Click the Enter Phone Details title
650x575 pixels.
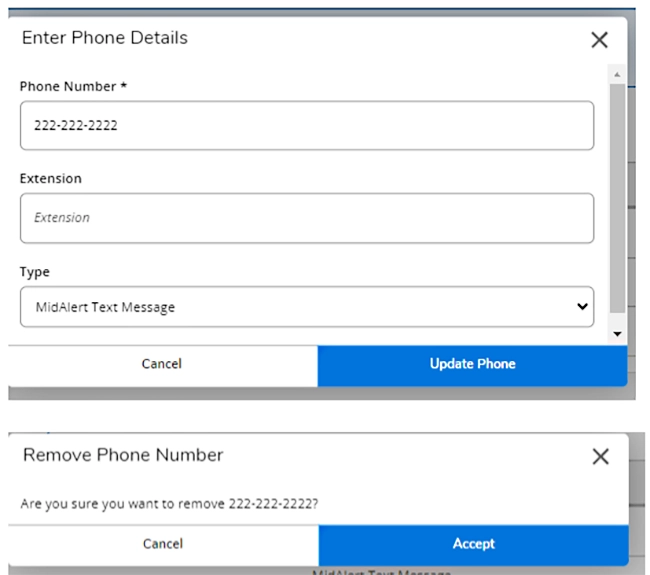(105, 38)
